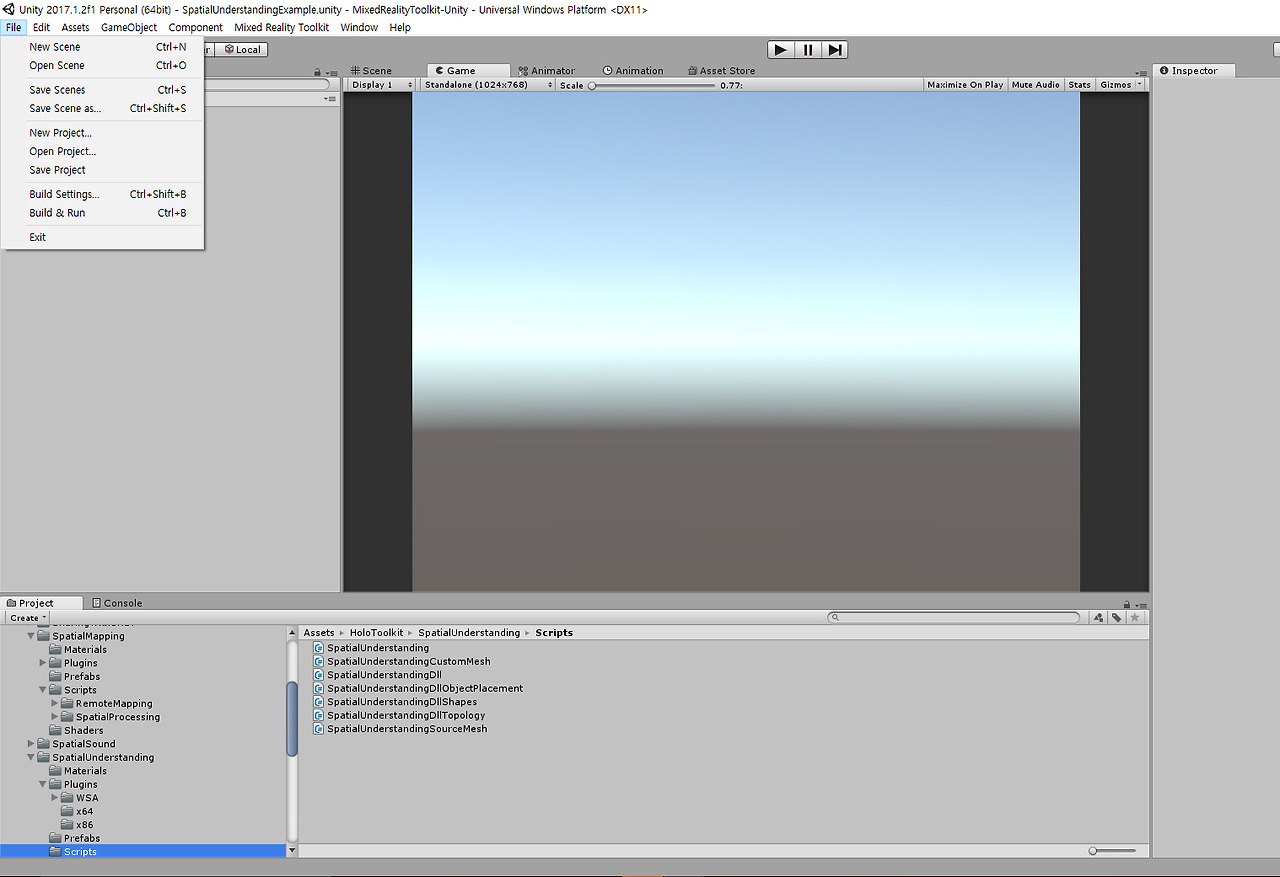Open the Display 1 dropdown

coord(382,85)
